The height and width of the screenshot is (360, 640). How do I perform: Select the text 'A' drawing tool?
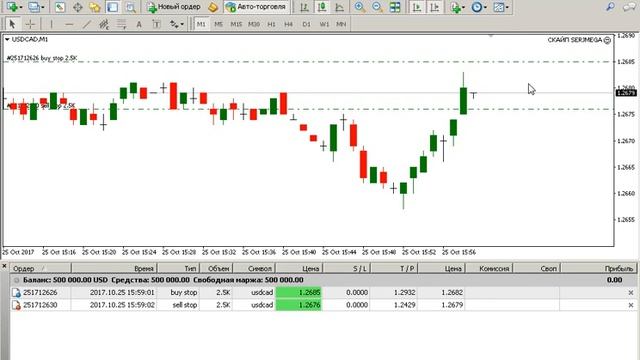click(x=139, y=24)
